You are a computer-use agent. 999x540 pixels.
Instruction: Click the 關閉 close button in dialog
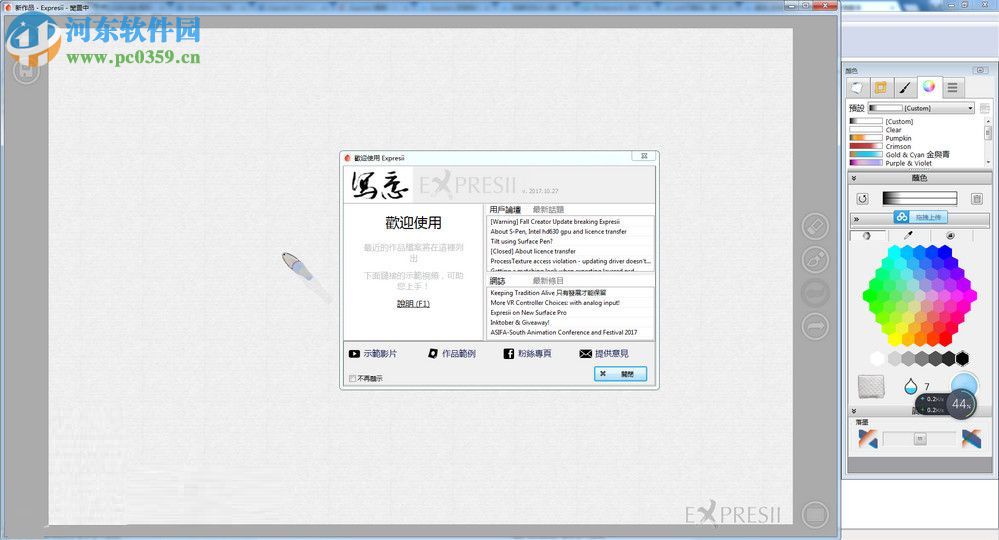tap(621, 374)
